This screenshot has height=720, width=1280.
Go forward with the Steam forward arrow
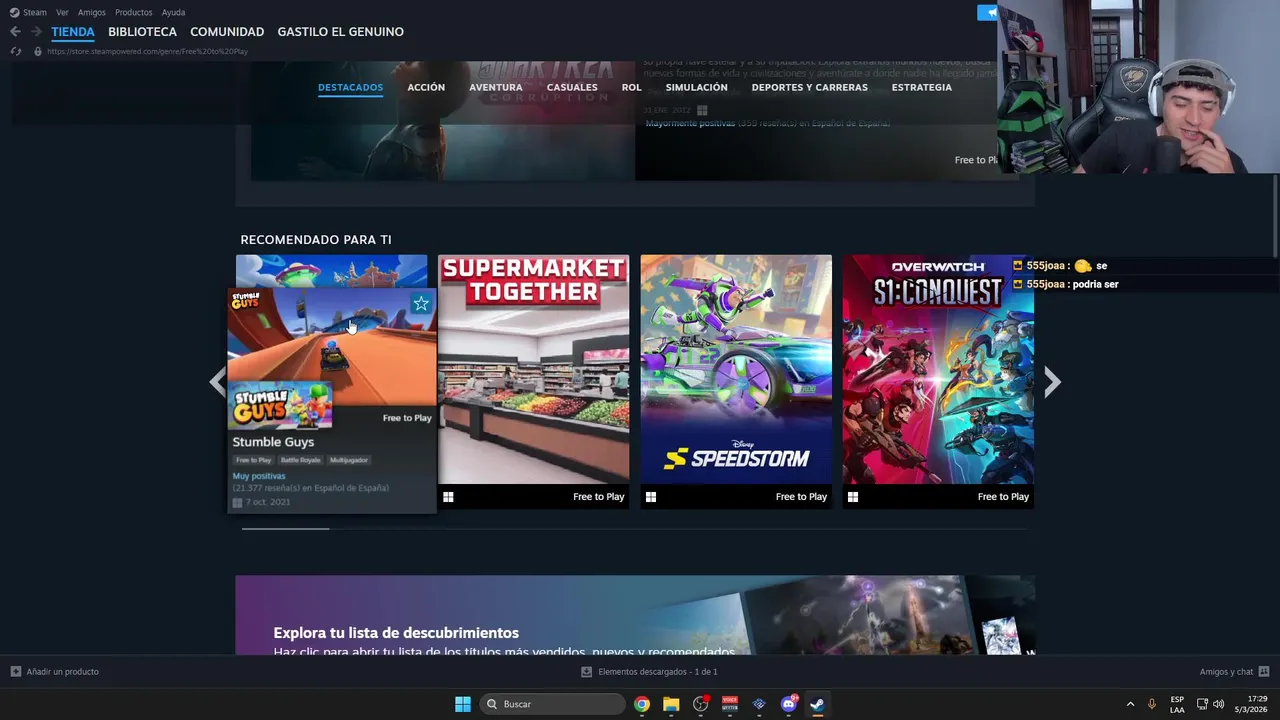36,32
